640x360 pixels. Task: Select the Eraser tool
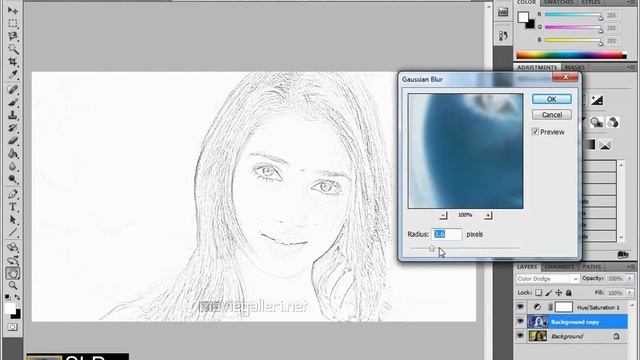pos(13,141)
